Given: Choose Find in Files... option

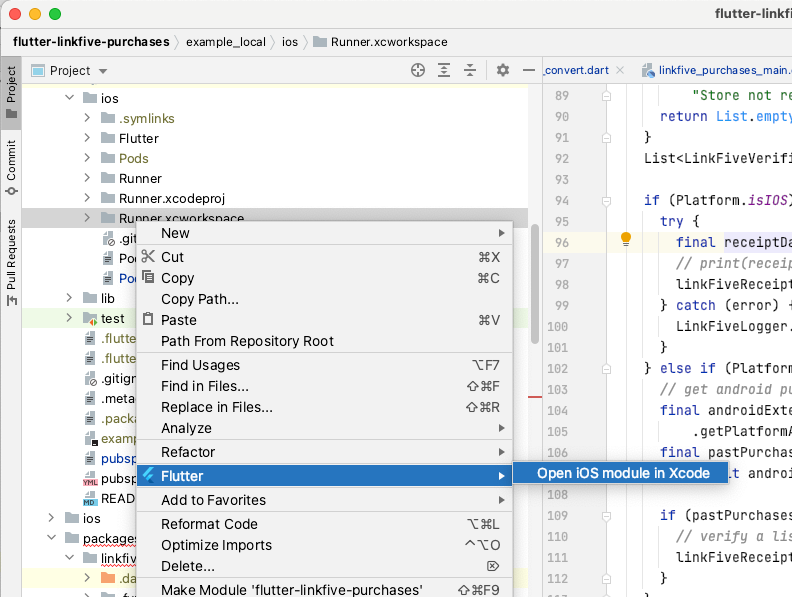Looking at the screenshot, I should pyautogui.click(x=324, y=386).
